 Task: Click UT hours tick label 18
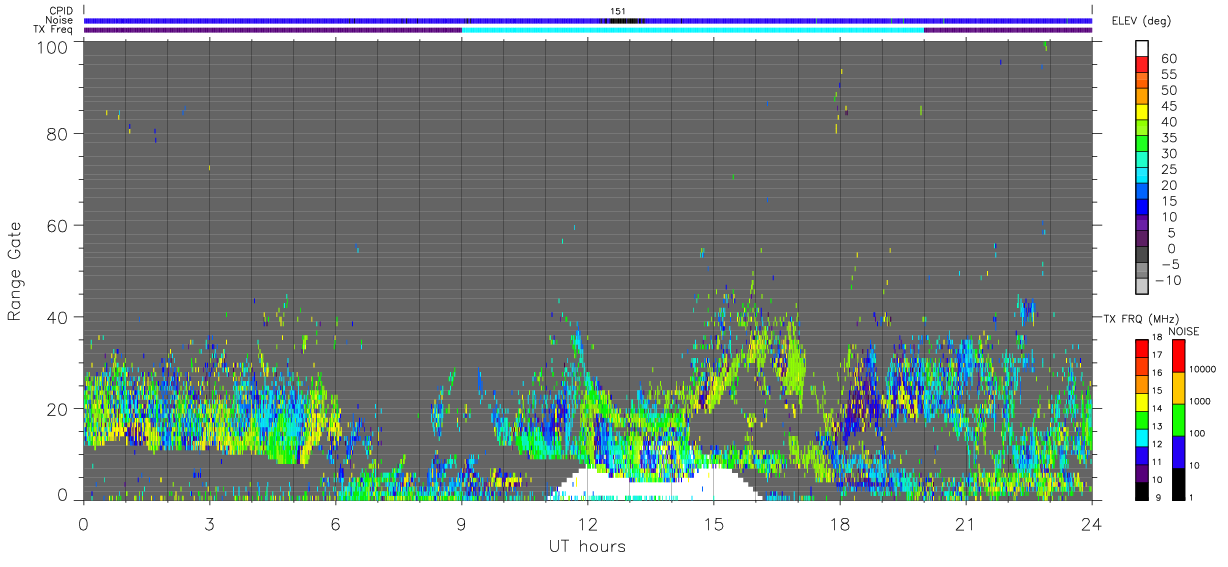coord(840,523)
